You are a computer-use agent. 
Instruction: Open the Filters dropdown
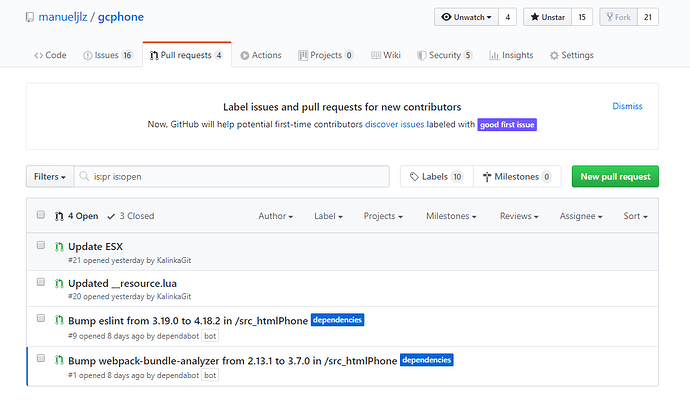tap(50, 176)
